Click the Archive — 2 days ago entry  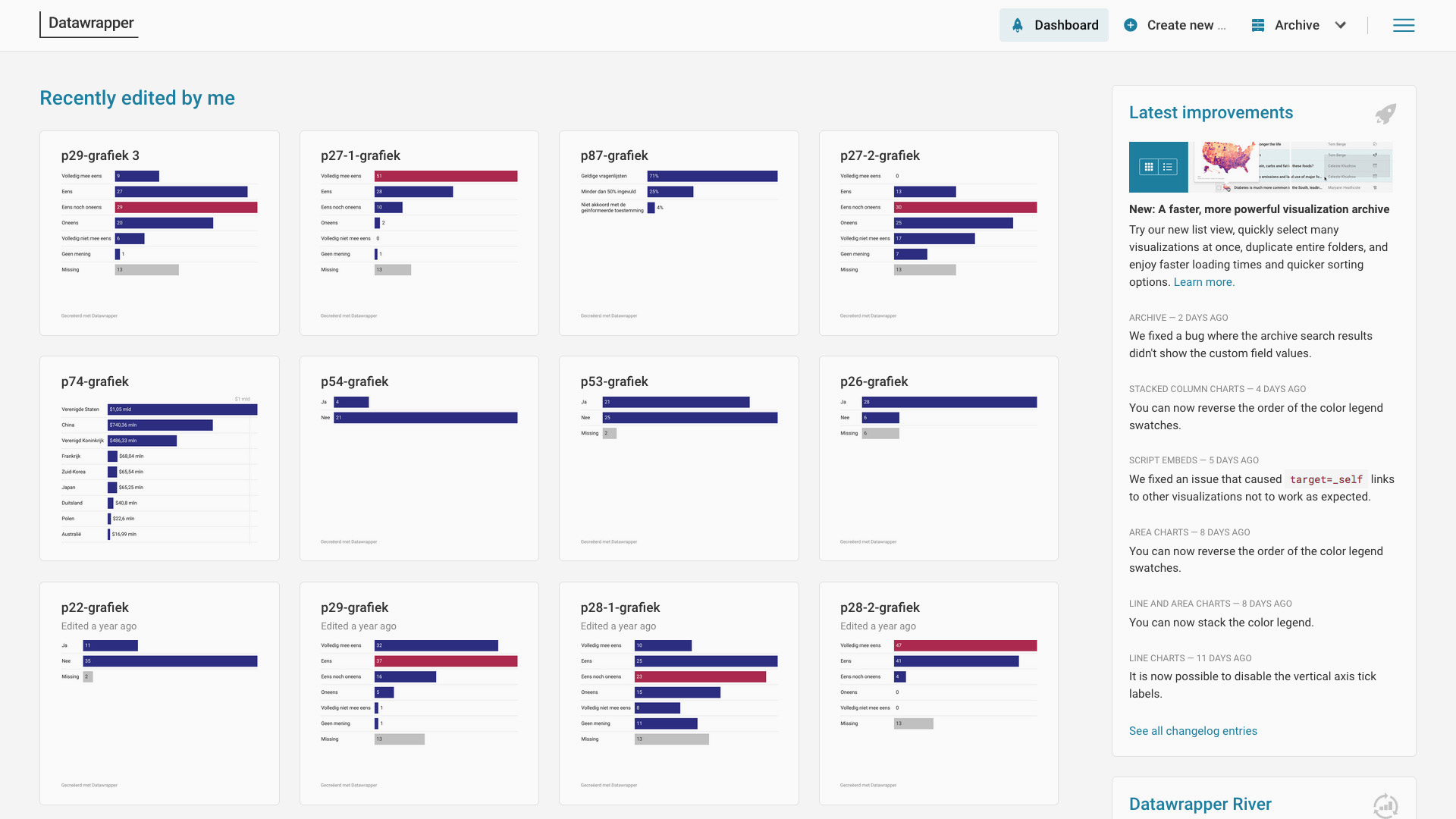pyautogui.click(x=1178, y=318)
